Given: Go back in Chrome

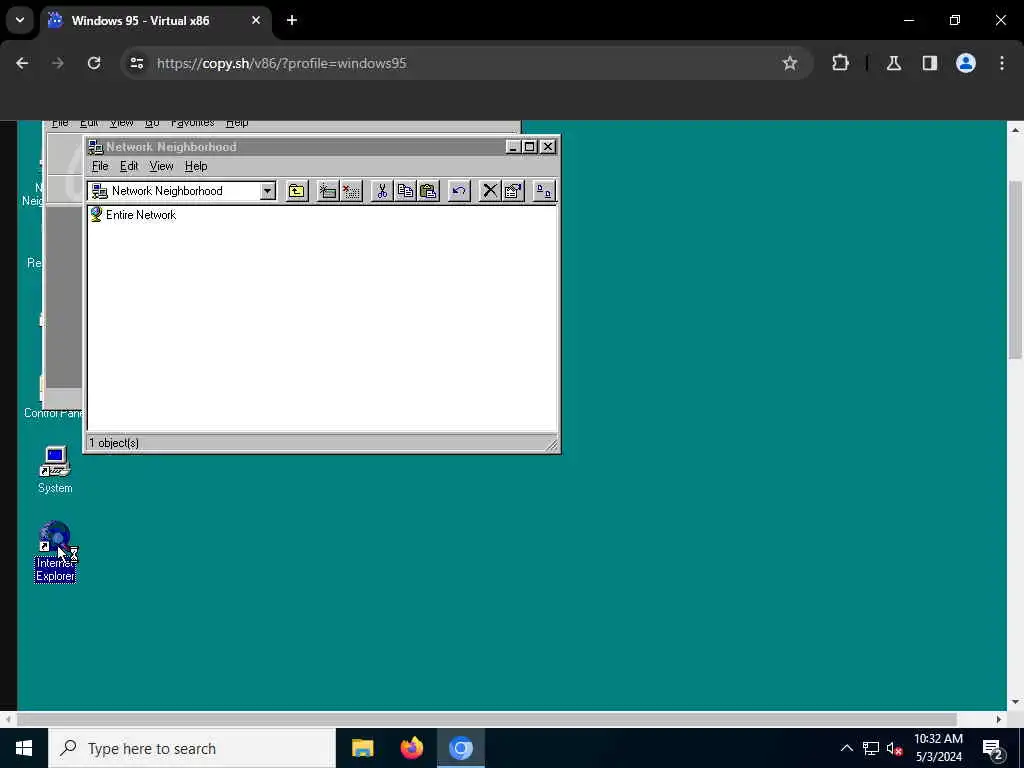Looking at the screenshot, I should [22, 63].
